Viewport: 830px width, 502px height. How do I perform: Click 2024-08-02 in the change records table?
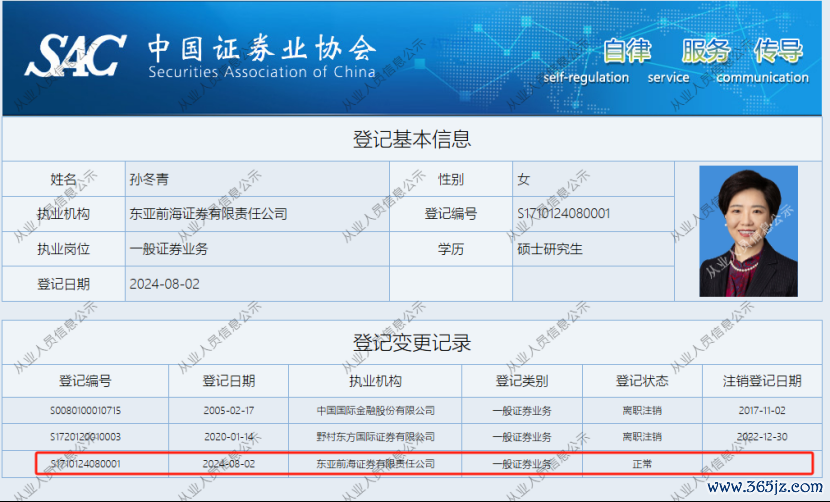[229, 464]
